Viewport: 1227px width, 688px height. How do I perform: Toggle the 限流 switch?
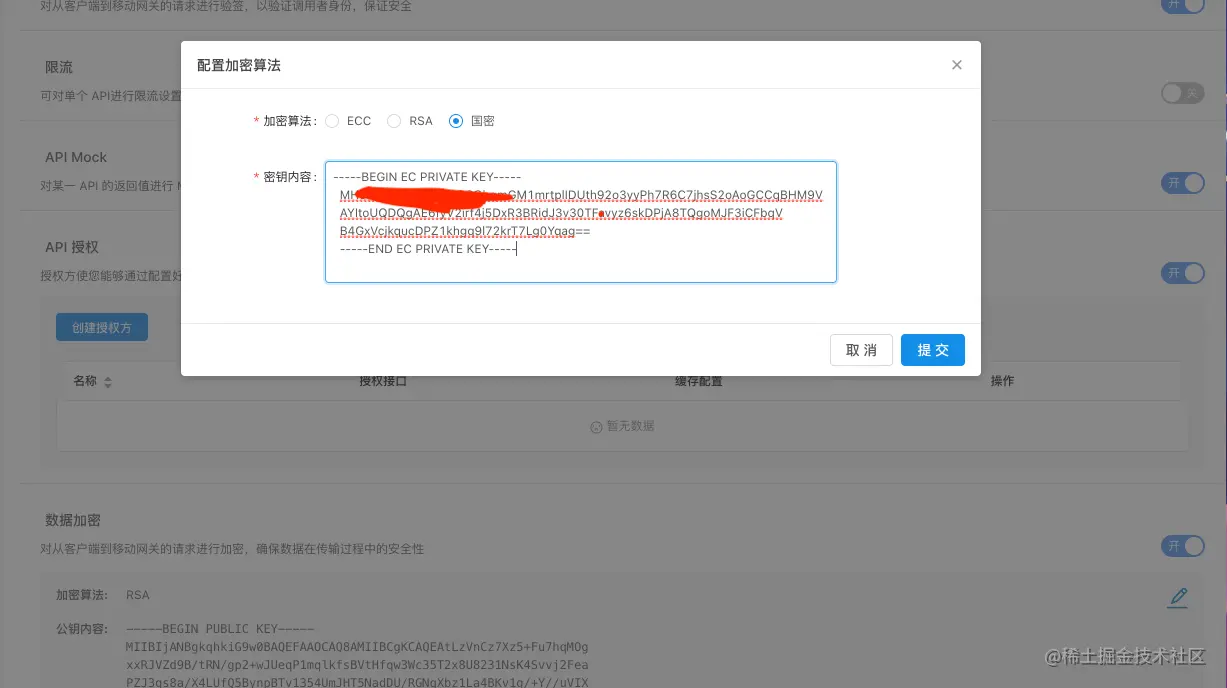[x=1183, y=93]
